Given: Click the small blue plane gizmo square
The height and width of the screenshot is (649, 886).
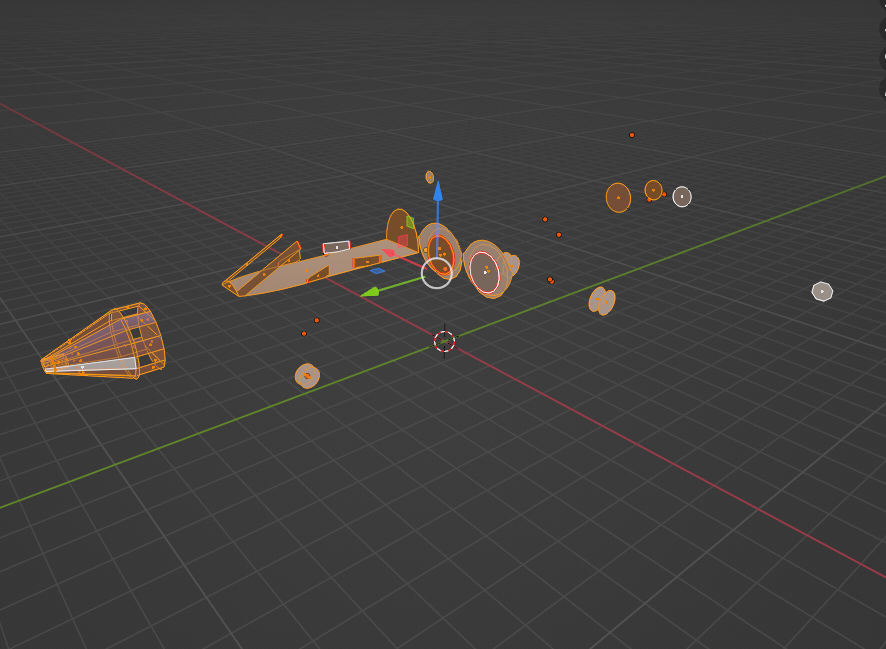Looking at the screenshot, I should (377, 271).
